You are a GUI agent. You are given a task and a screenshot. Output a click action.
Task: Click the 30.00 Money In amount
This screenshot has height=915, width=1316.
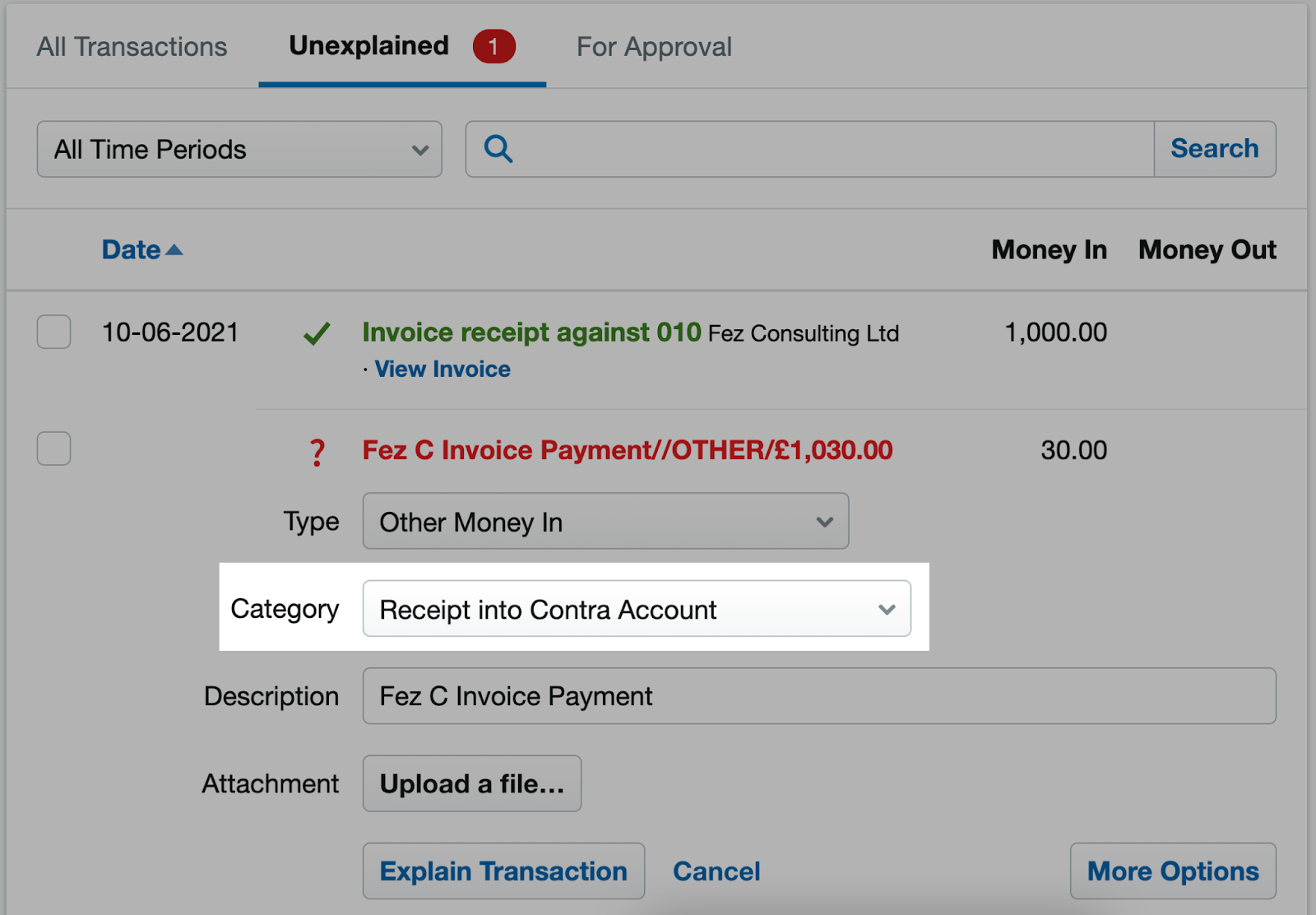1073,450
